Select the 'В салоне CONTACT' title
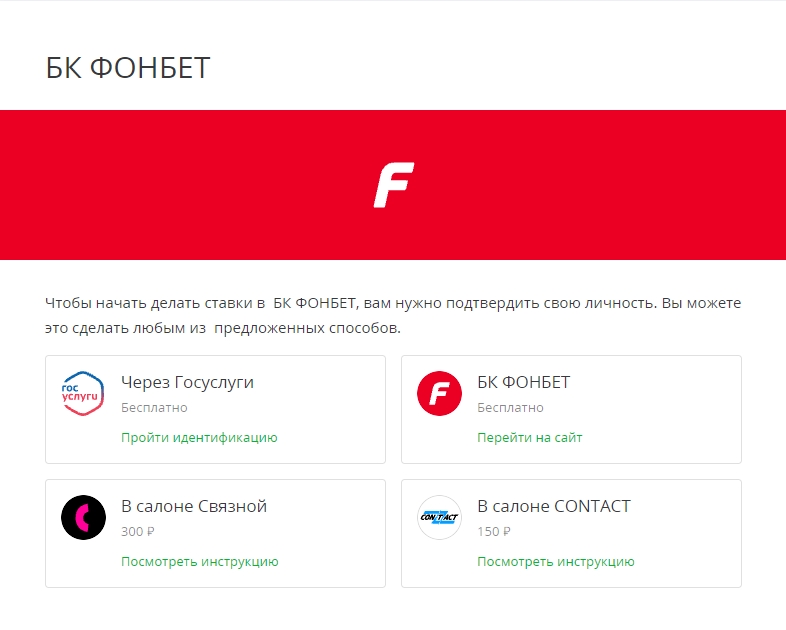The height and width of the screenshot is (630, 786). point(553,506)
